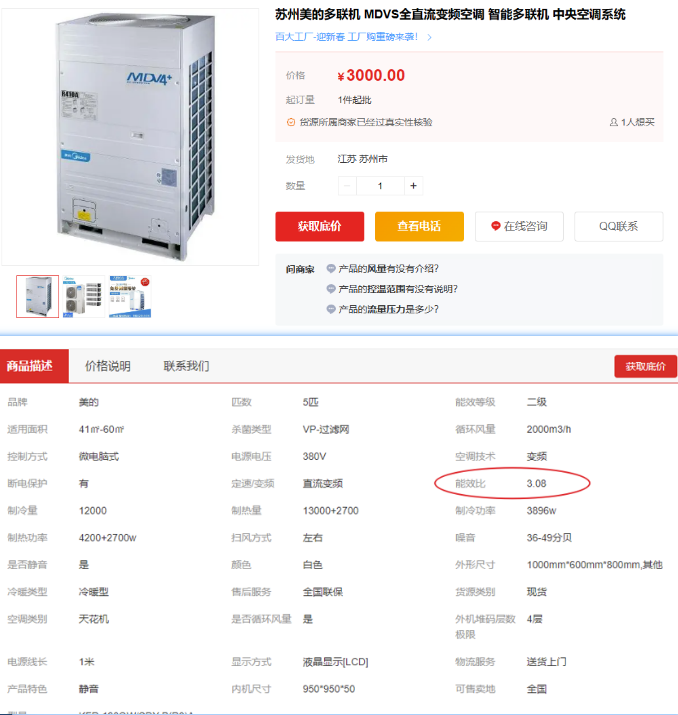Click the minus quantity decrement button

(347, 186)
